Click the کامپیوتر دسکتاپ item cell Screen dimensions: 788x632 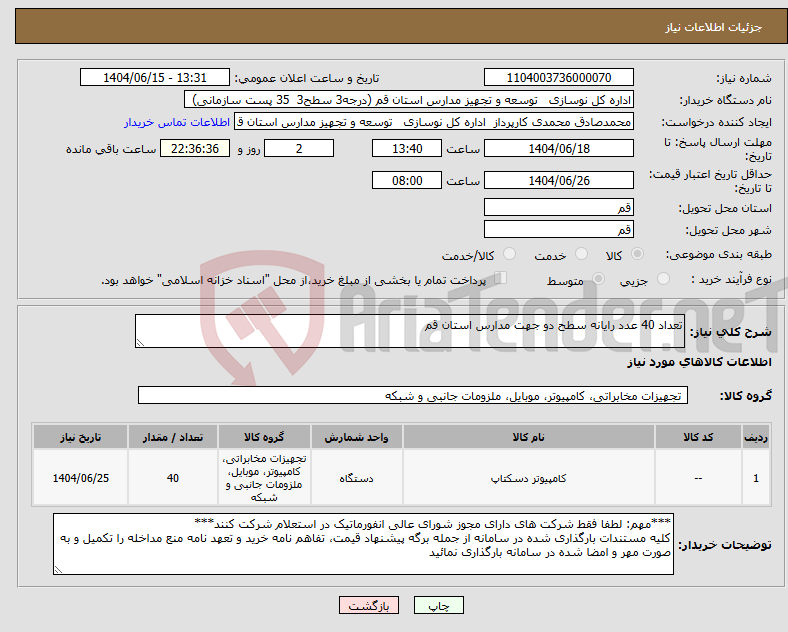[x=528, y=478]
